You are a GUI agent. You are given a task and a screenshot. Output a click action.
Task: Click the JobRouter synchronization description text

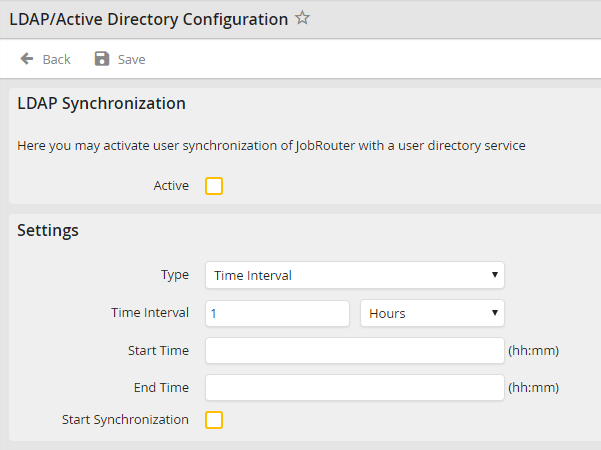point(271,146)
